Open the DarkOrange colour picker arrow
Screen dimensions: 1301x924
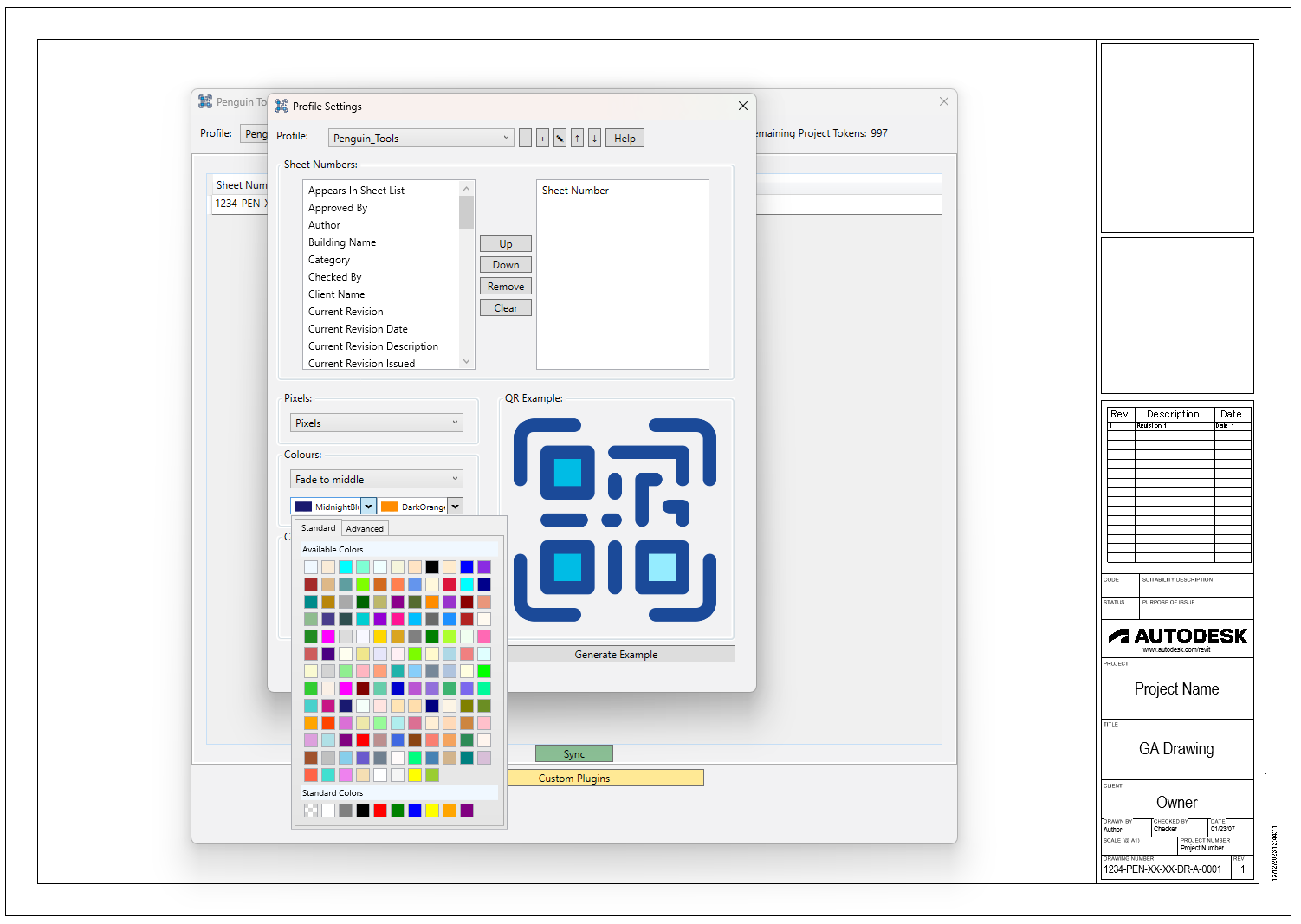click(x=456, y=507)
